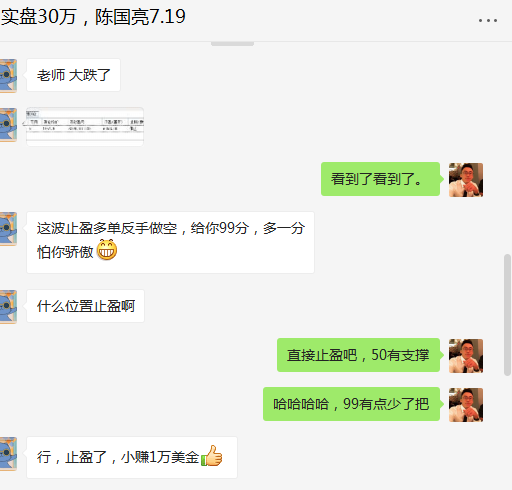Image resolution: width=512 pixels, height=490 pixels.
Task: Click the thumbs-up emoji in last message
Action: [x=212, y=456]
